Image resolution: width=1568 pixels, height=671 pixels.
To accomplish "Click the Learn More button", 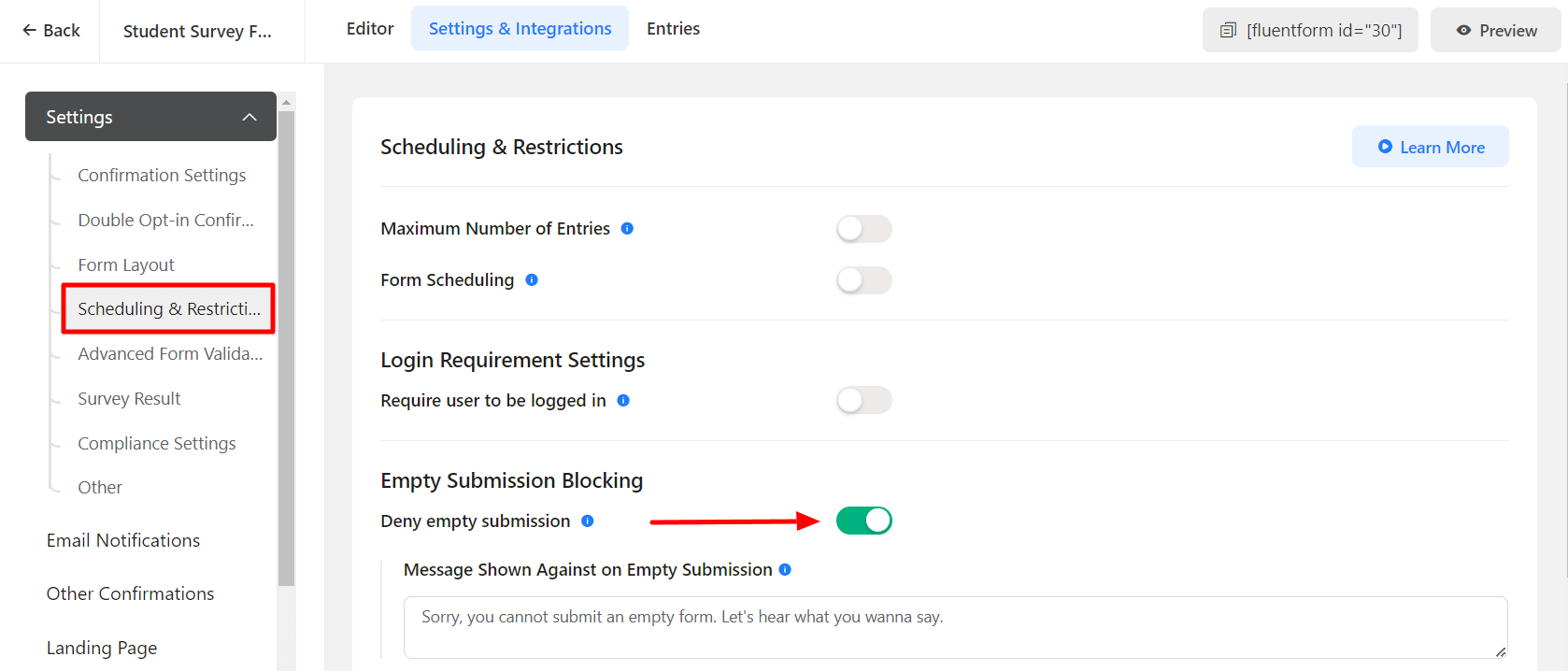I will [x=1430, y=147].
